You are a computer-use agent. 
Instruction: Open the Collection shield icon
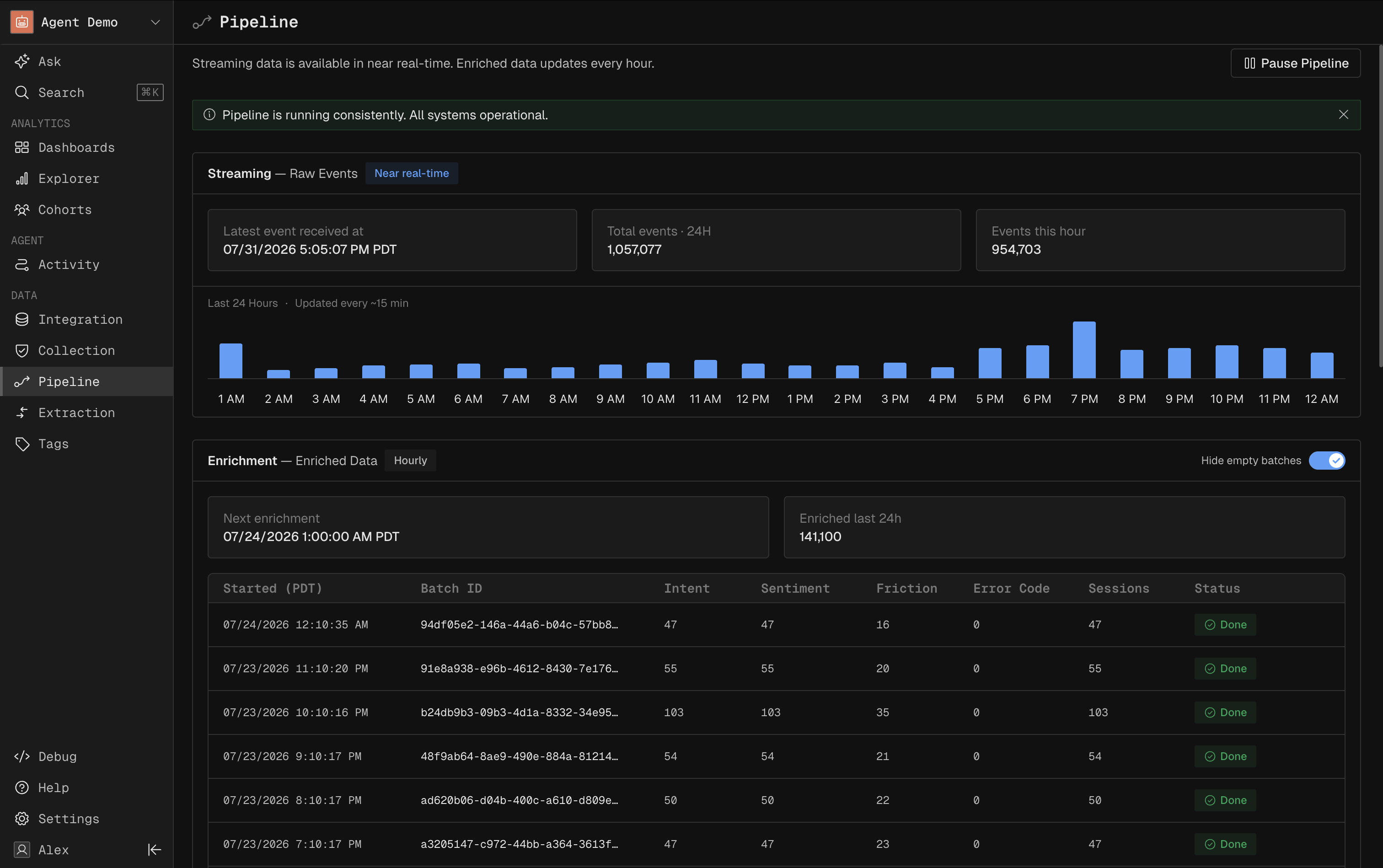(22, 350)
